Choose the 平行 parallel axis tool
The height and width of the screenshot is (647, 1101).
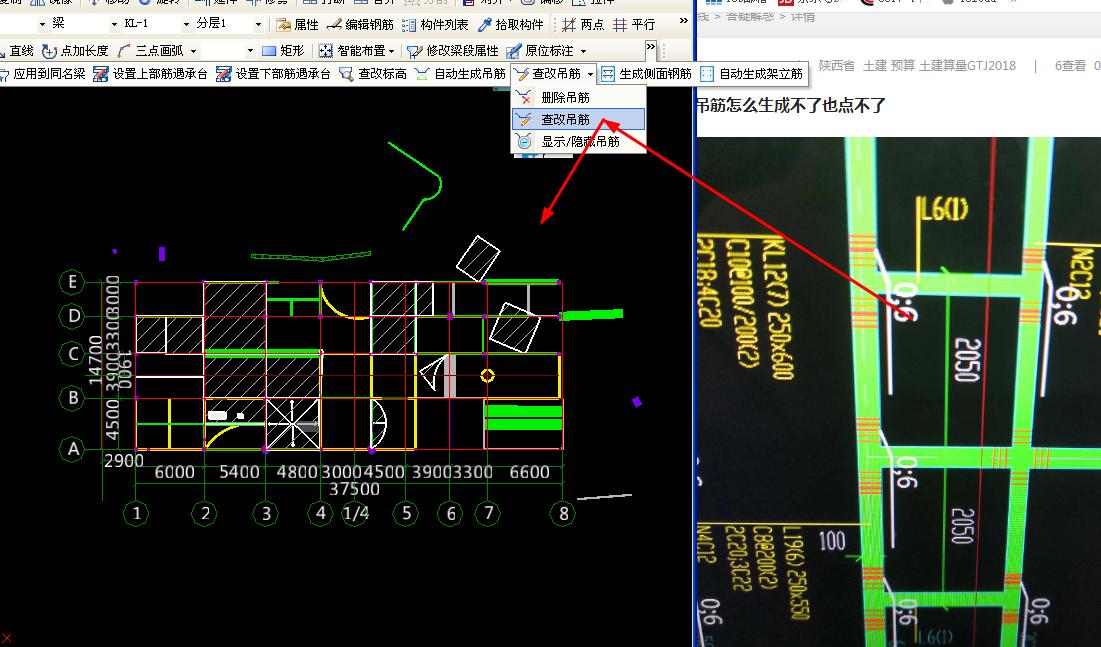(x=634, y=25)
